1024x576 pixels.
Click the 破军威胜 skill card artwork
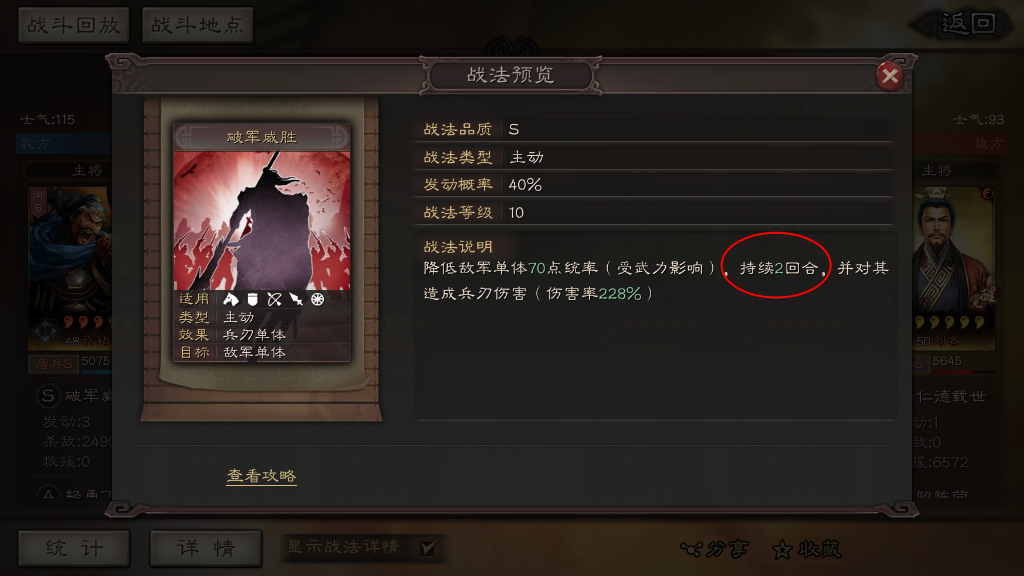point(262,221)
